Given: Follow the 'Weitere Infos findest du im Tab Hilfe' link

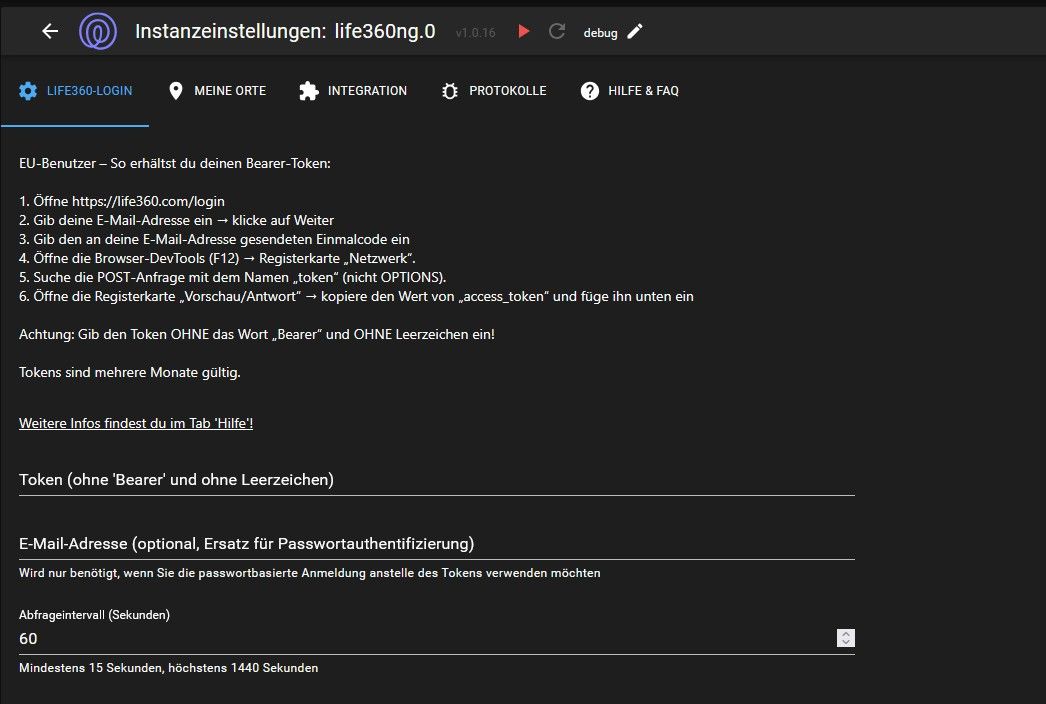Looking at the screenshot, I should (x=136, y=423).
